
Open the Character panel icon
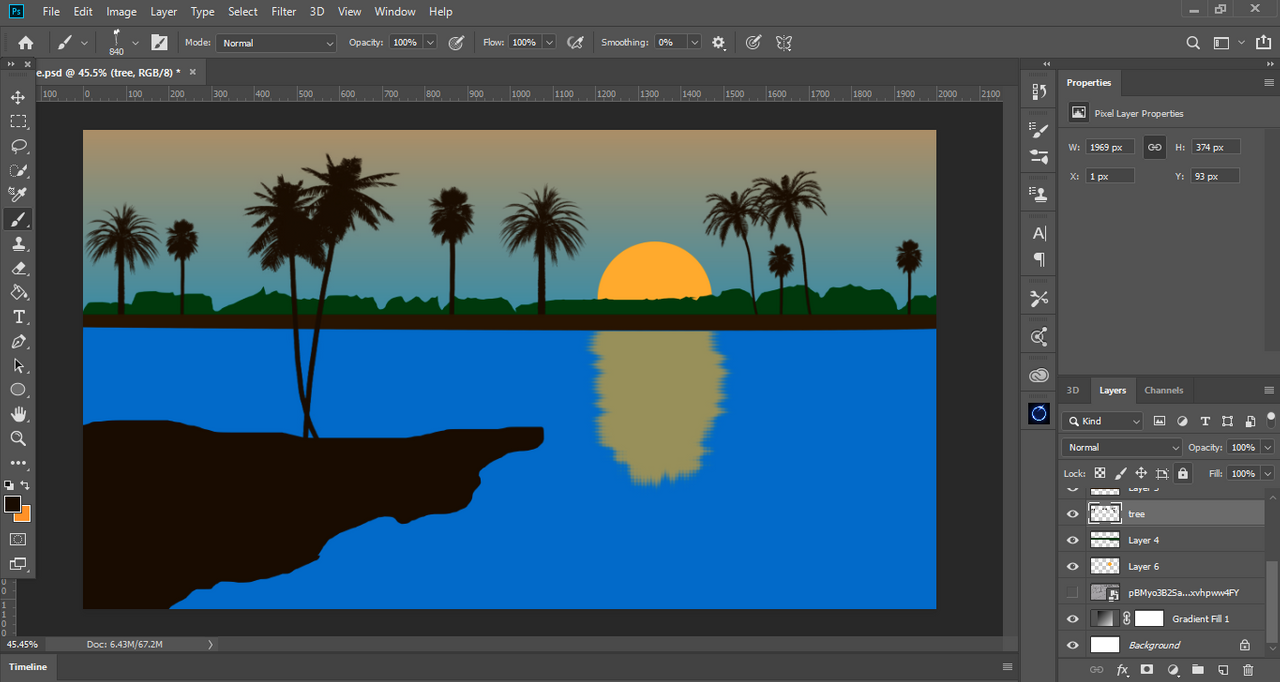pyautogui.click(x=1039, y=233)
